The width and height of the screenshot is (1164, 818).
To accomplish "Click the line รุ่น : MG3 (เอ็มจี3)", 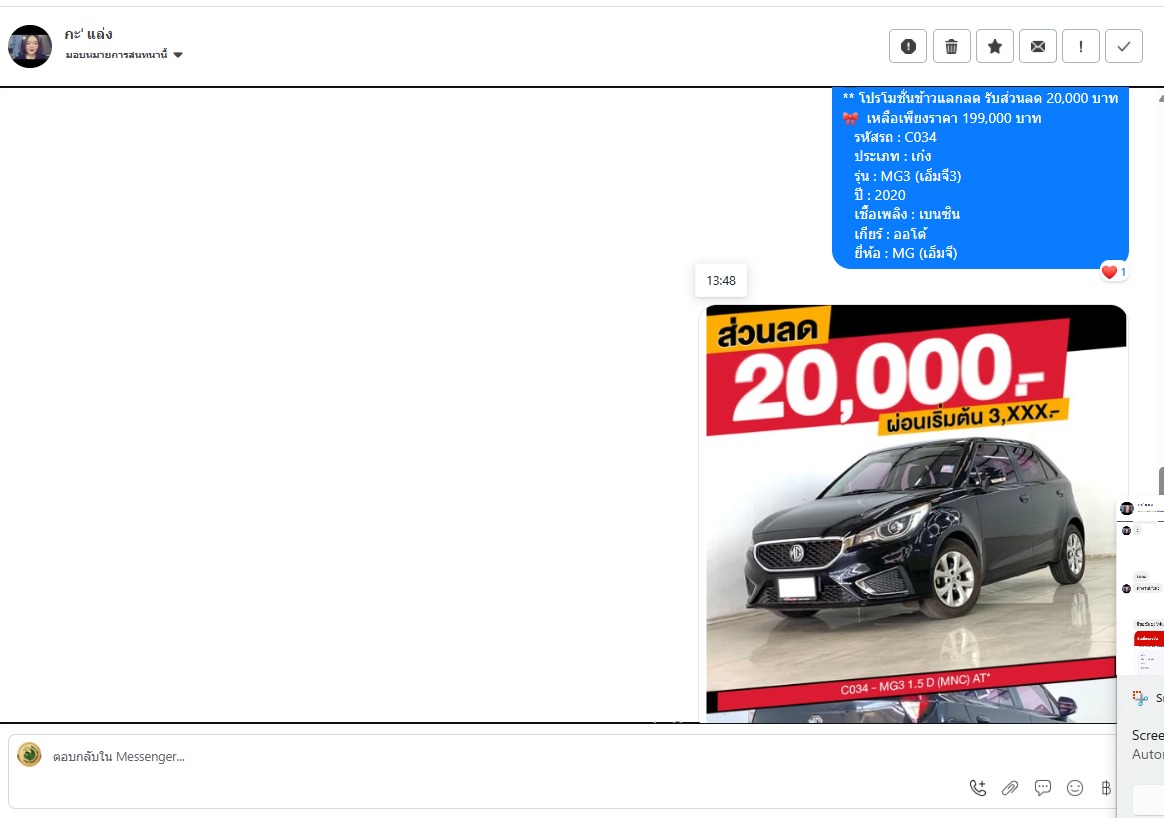I will coord(907,176).
